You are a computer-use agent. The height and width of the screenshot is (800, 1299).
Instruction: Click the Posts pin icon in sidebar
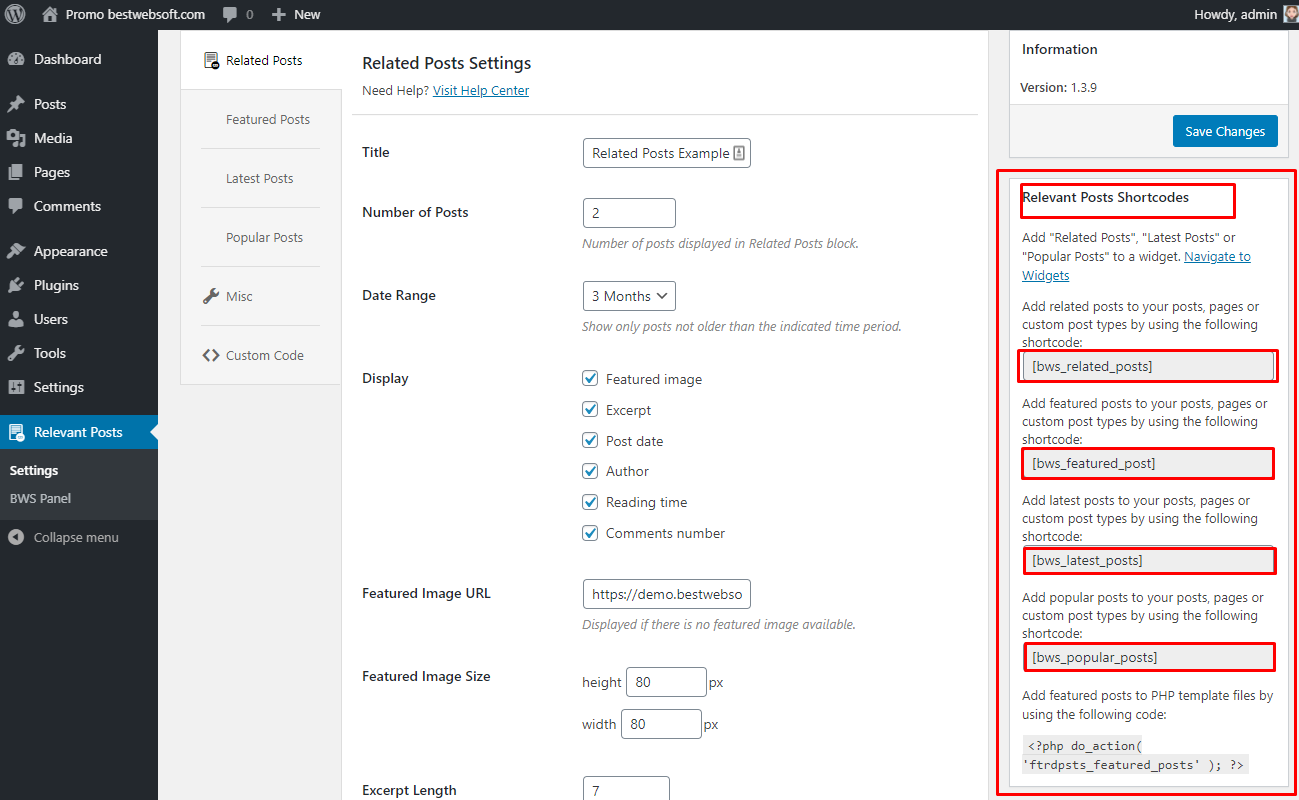16,104
